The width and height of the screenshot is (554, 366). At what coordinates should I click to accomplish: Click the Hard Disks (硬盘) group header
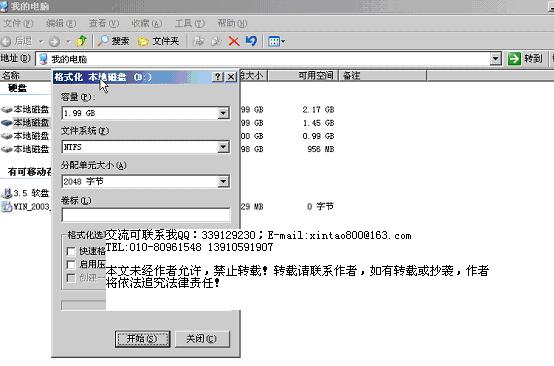point(17,88)
